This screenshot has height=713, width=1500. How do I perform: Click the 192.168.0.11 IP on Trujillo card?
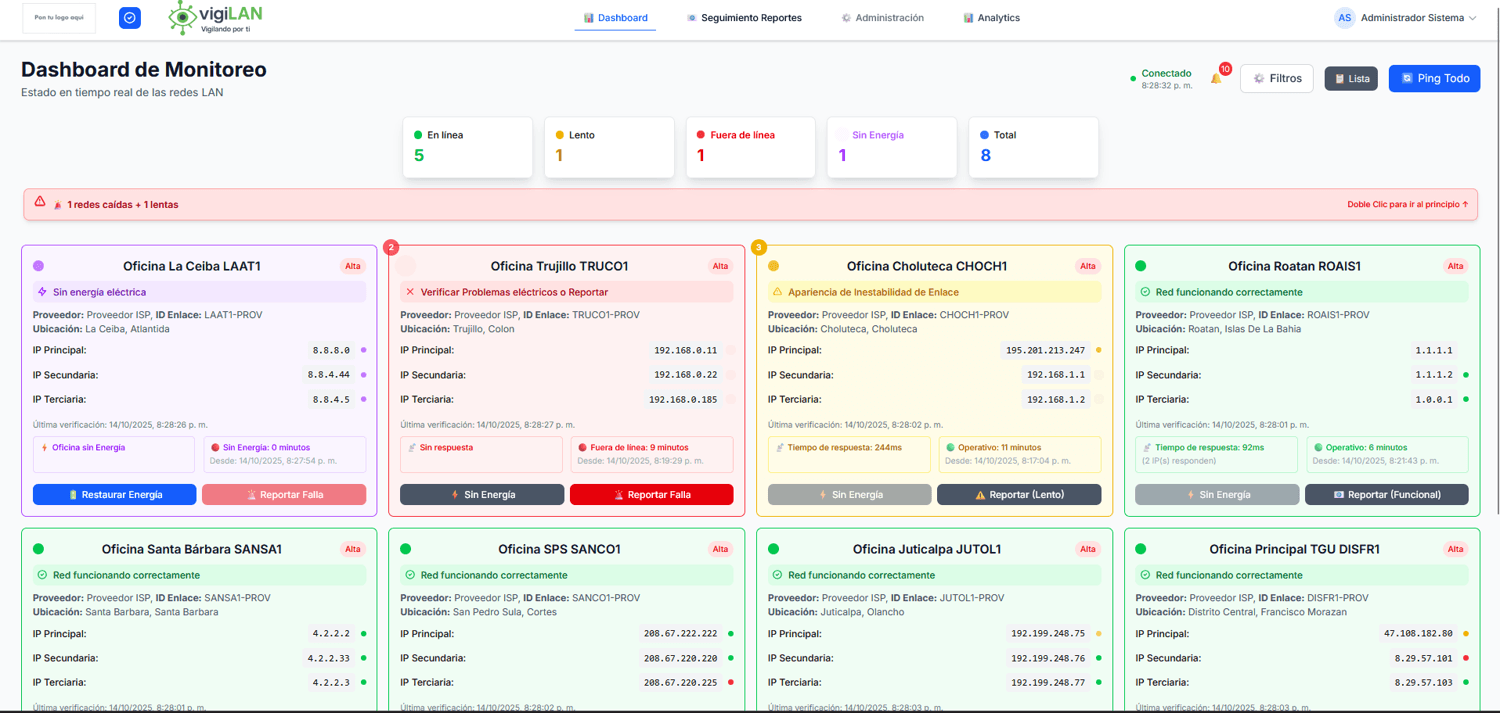685,351
